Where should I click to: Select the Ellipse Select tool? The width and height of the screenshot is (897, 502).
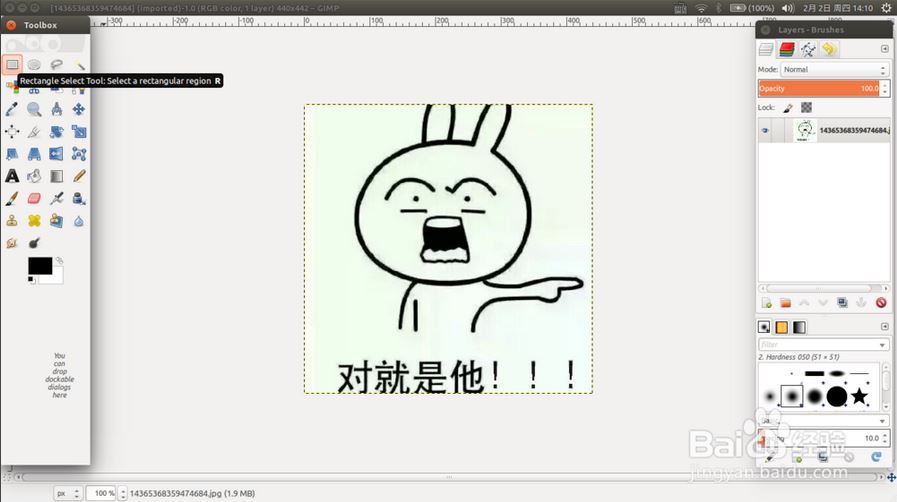(34, 65)
